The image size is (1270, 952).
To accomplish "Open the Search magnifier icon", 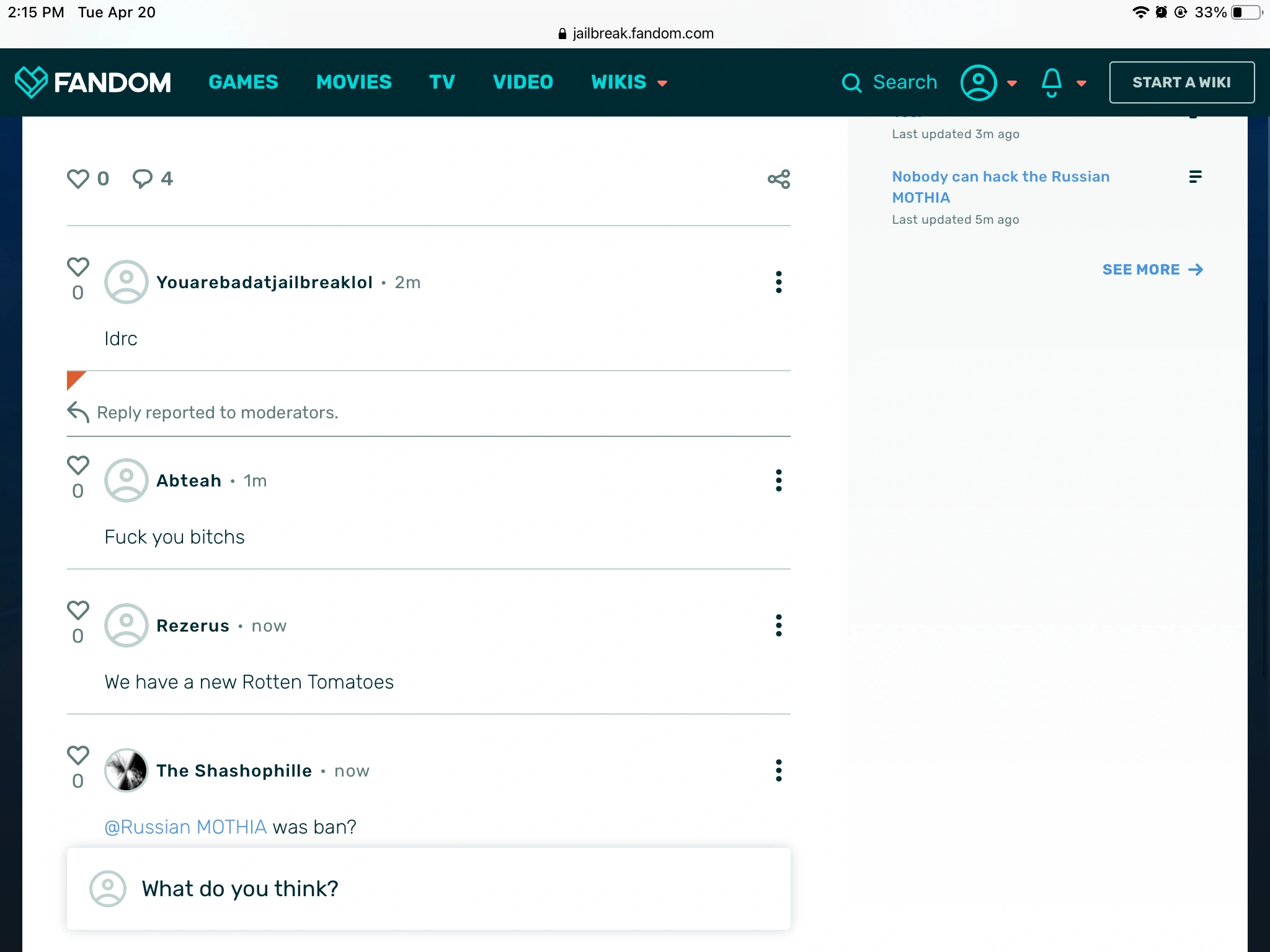I will pyautogui.click(x=851, y=82).
